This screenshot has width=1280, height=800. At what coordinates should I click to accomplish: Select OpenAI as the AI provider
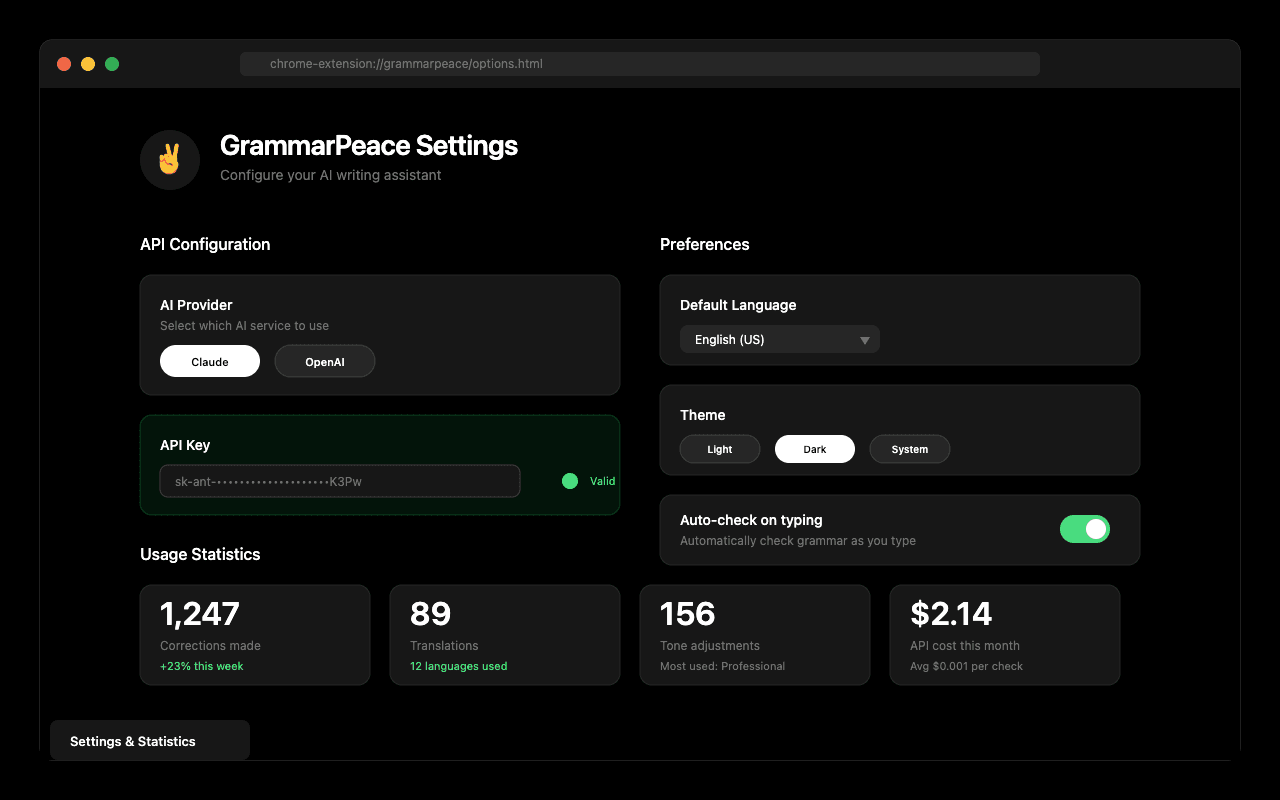(324, 361)
